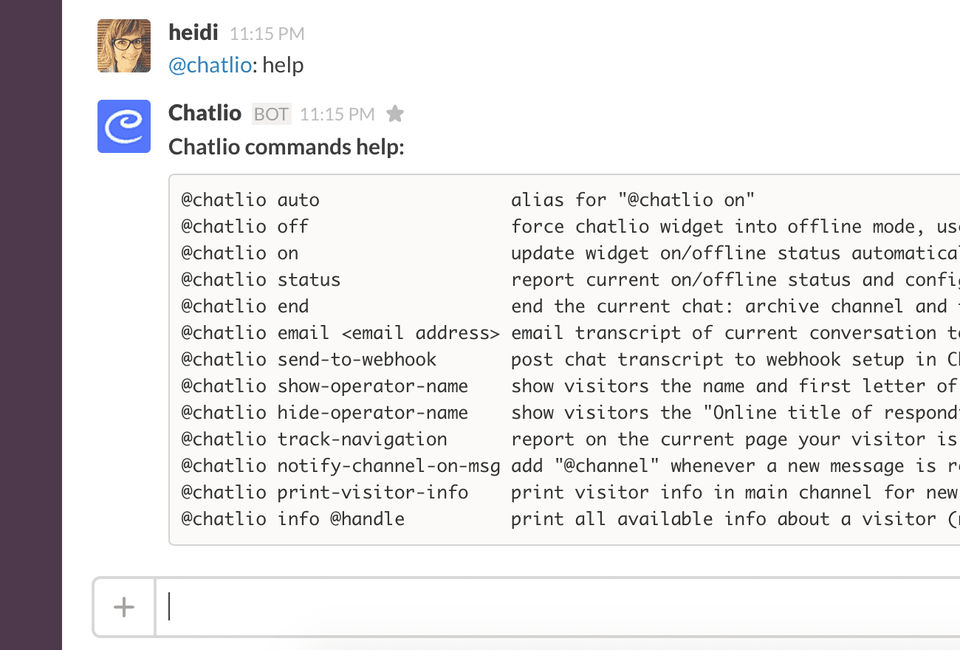Click the "@chatlio track-navigation" command text
Viewport: 960px width, 650px height.
[313, 439]
